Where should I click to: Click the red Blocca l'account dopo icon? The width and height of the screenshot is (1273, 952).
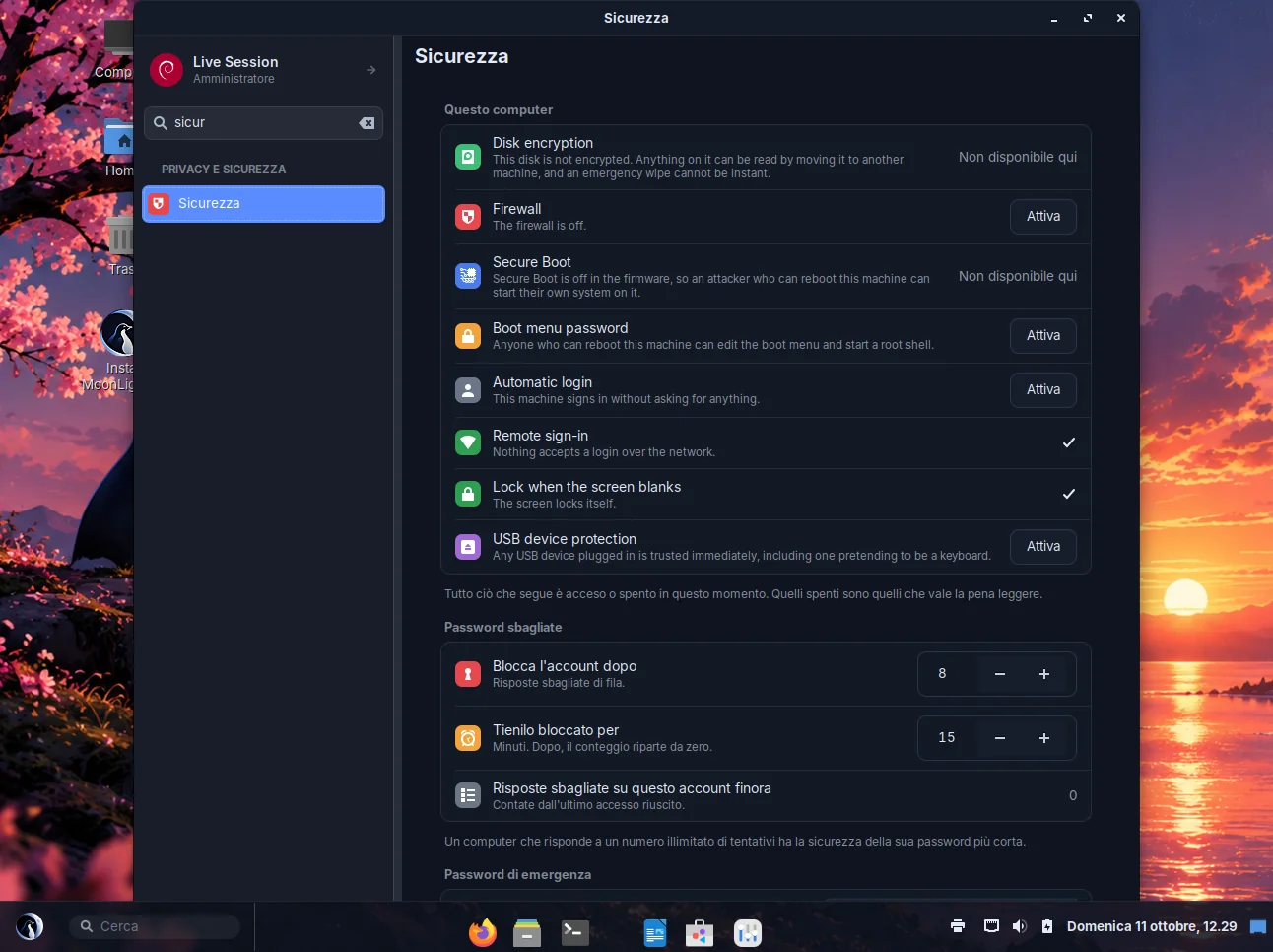pyautogui.click(x=468, y=674)
